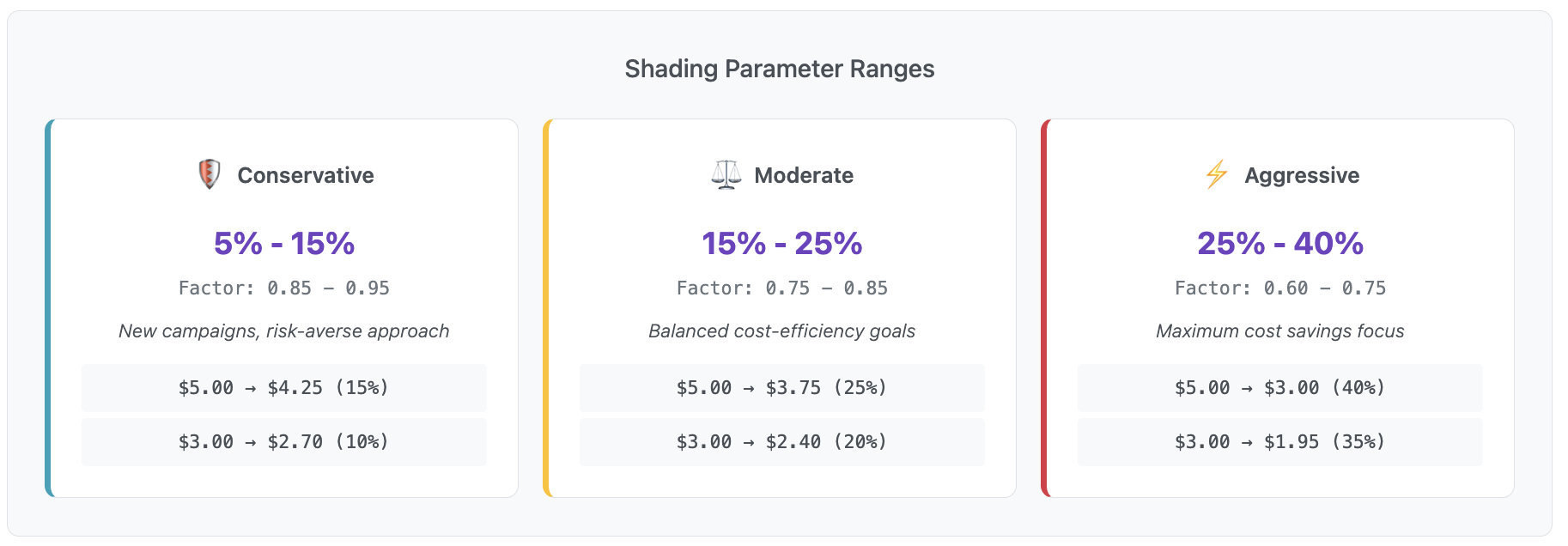Click the Conservative shield icon
1568x546 pixels.
[x=209, y=174]
